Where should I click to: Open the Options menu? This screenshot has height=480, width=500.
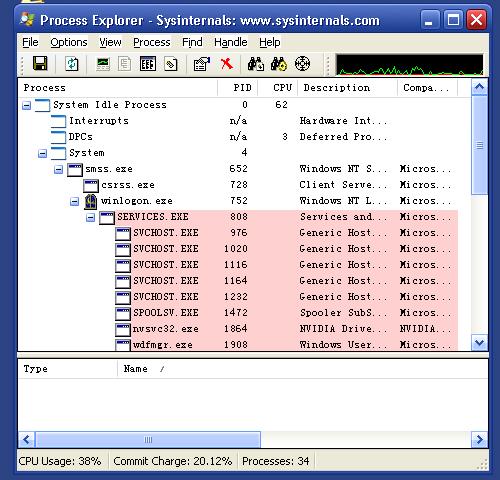click(69, 42)
